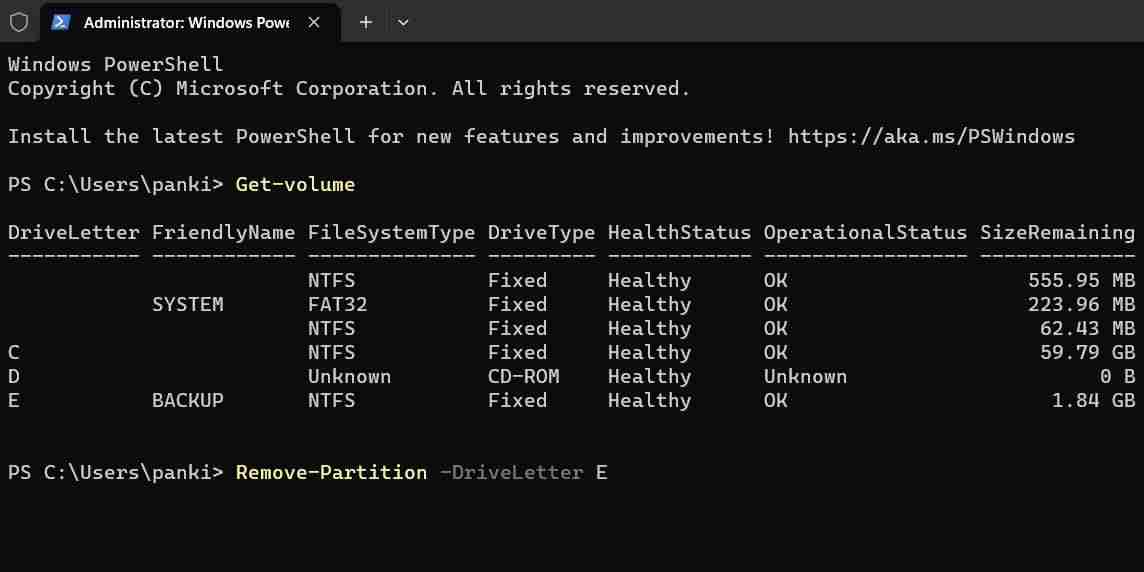
Task: Open a new tab with plus button
Action: (x=366, y=22)
